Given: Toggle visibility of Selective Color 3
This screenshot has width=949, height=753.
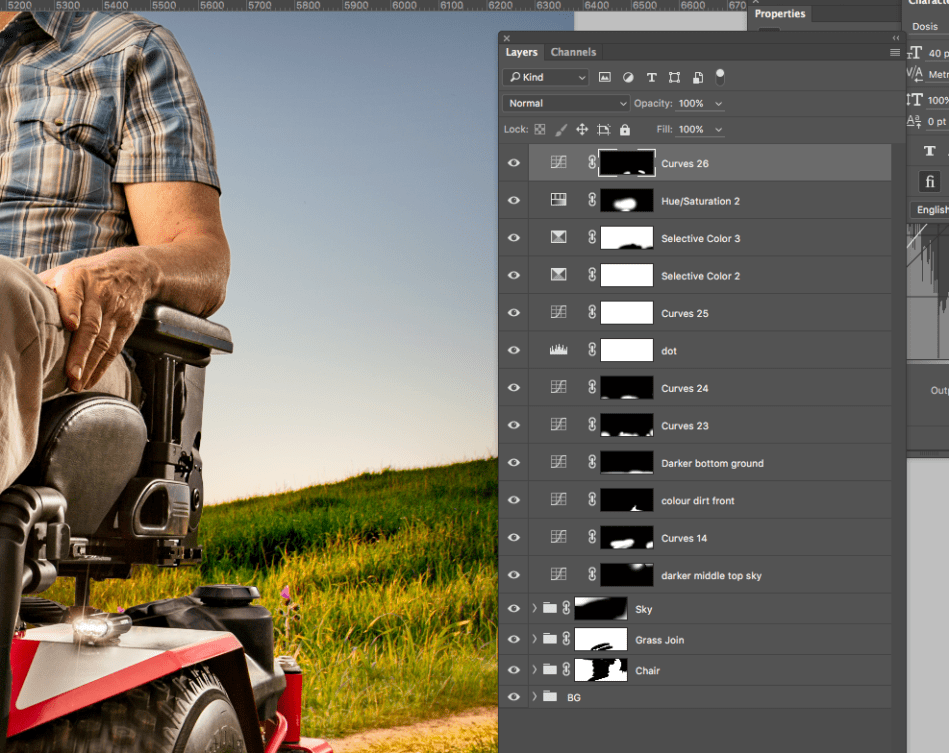Looking at the screenshot, I should pyautogui.click(x=514, y=238).
